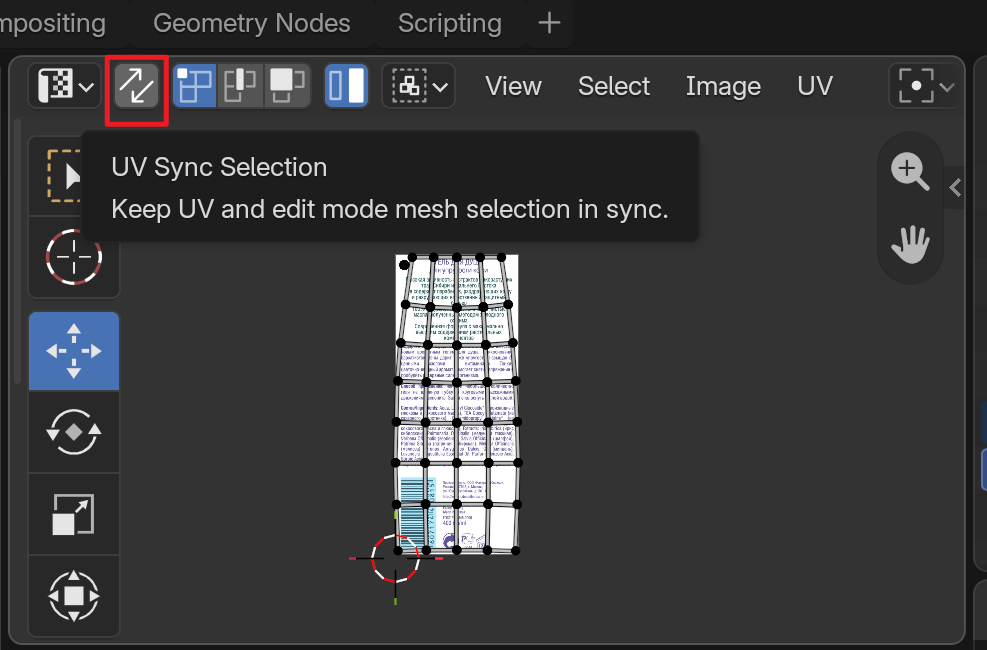Switch to face select mode
This screenshot has height=650, width=987.
pos(287,86)
